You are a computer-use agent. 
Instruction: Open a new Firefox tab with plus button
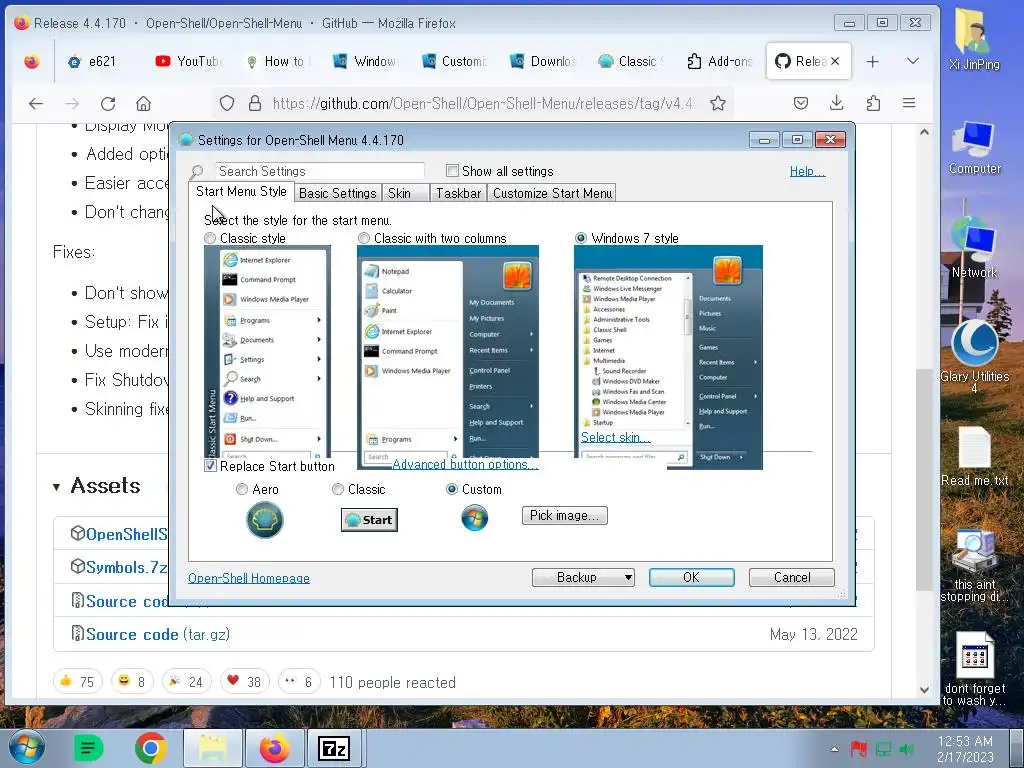pos(872,61)
